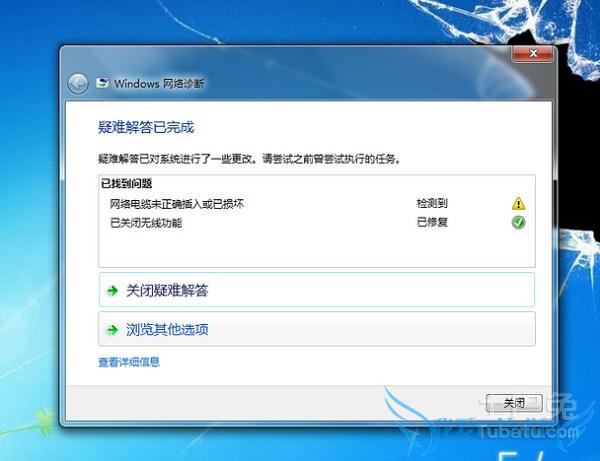The height and width of the screenshot is (461, 600).
Task: Click the back arrow button
Action: pyautogui.click(x=78, y=83)
